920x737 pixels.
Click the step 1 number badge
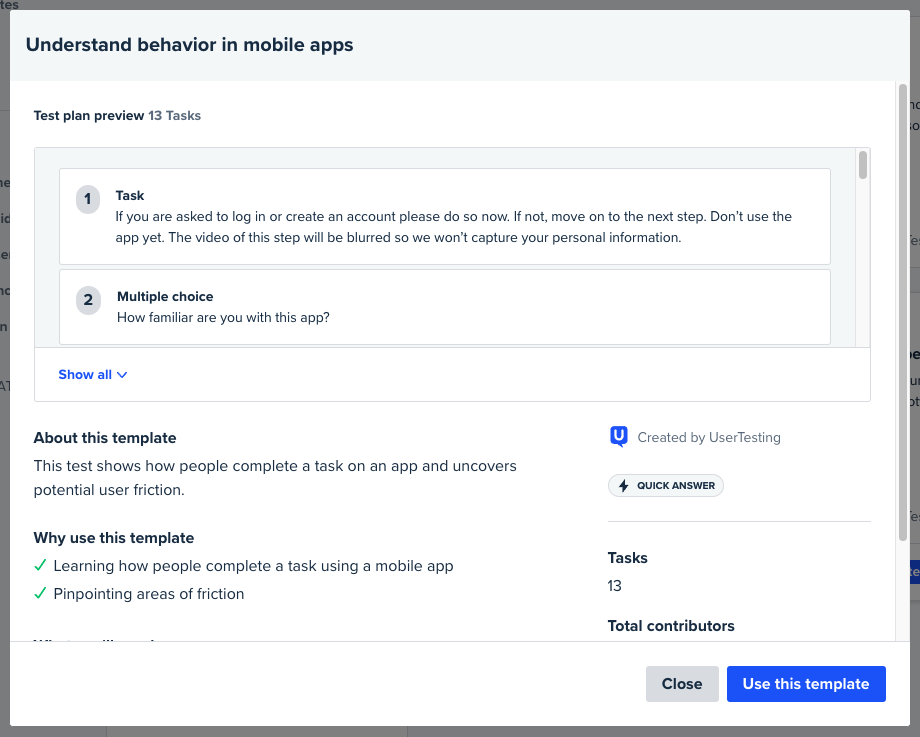(88, 200)
